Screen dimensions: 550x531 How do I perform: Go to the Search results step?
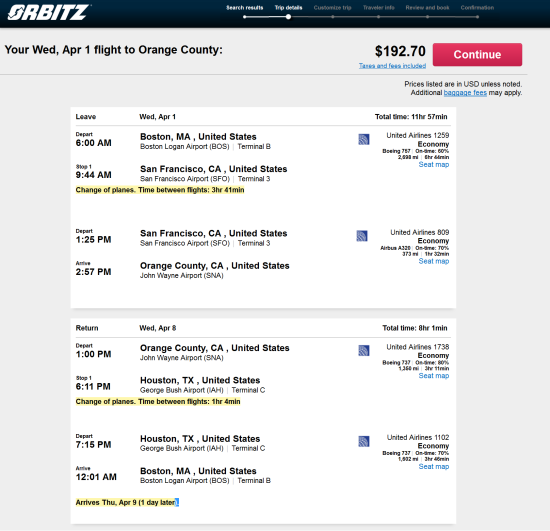(x=244, y=8)
